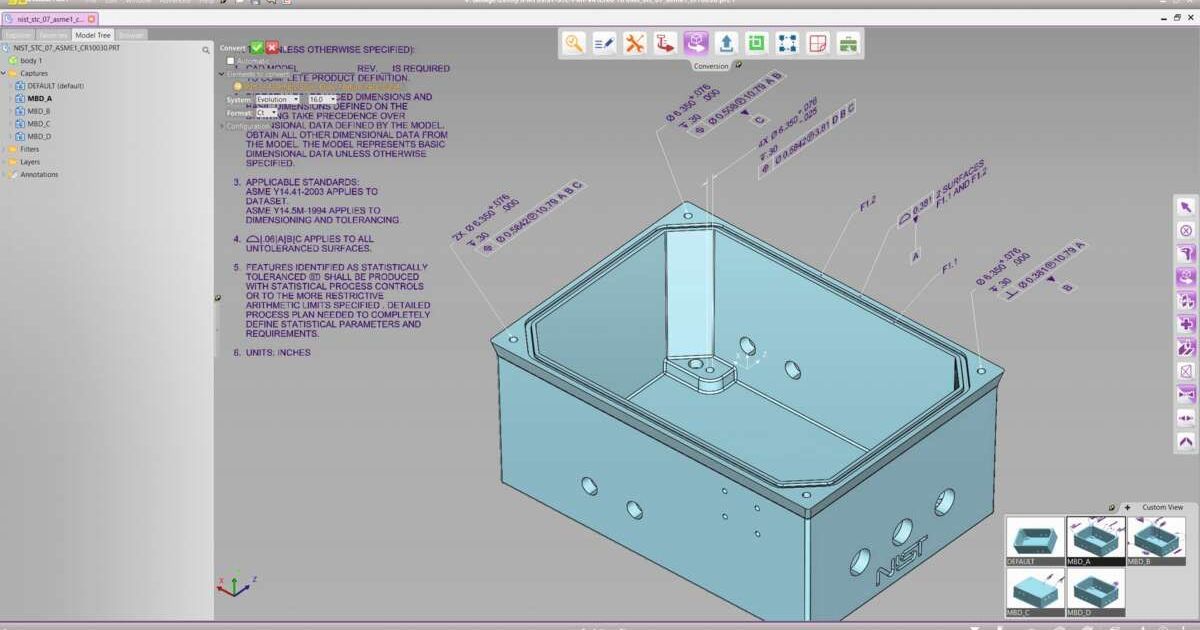
Task: Open the MBD_D view thumbnail
Action: (x=1096, y=592)
